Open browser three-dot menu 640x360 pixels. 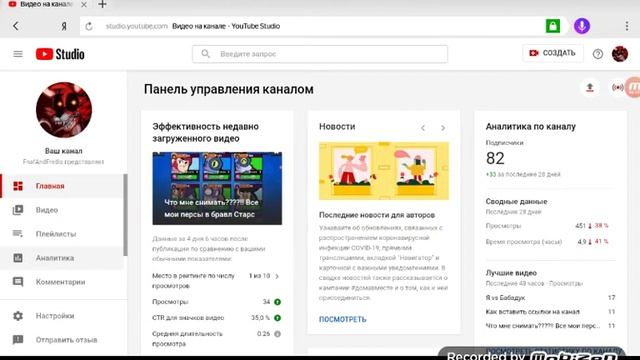(x=627, y=26)
